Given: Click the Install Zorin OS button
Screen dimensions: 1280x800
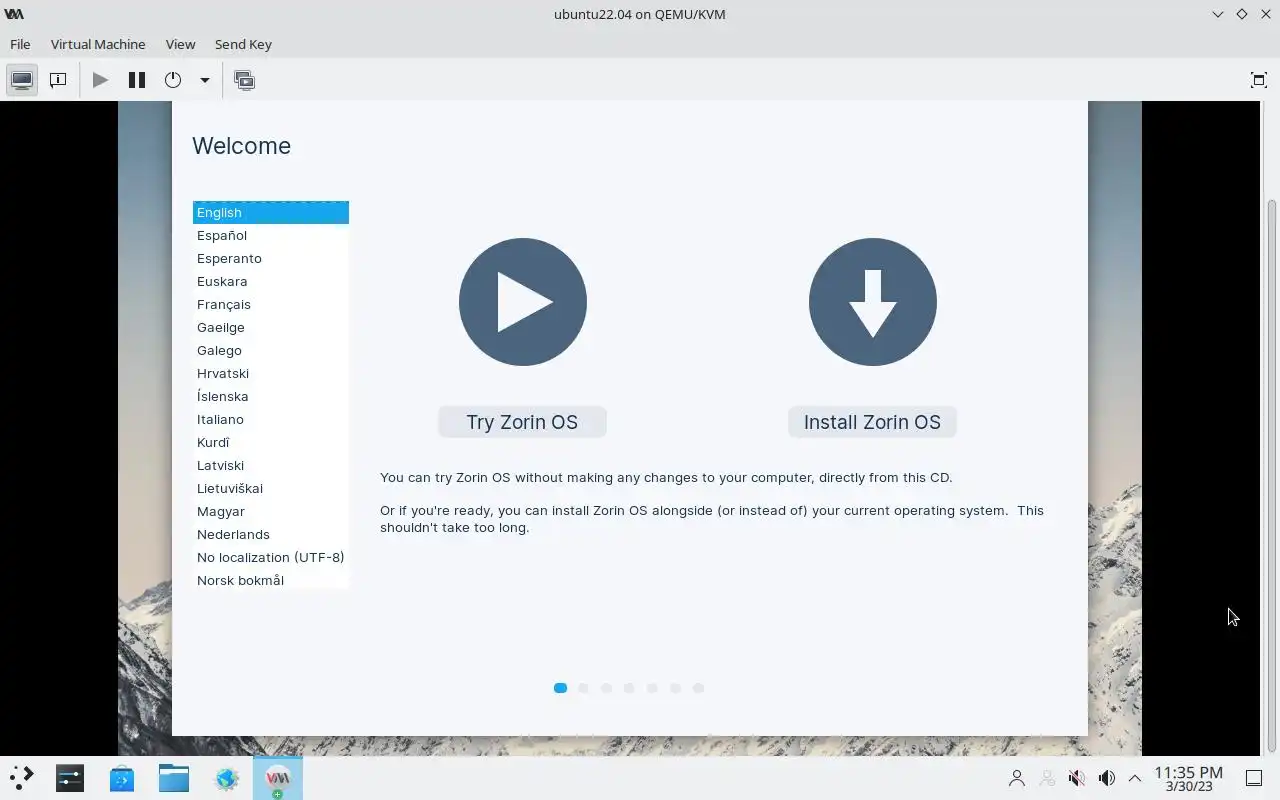Looking at the screenshot, I should pos(872,422).
